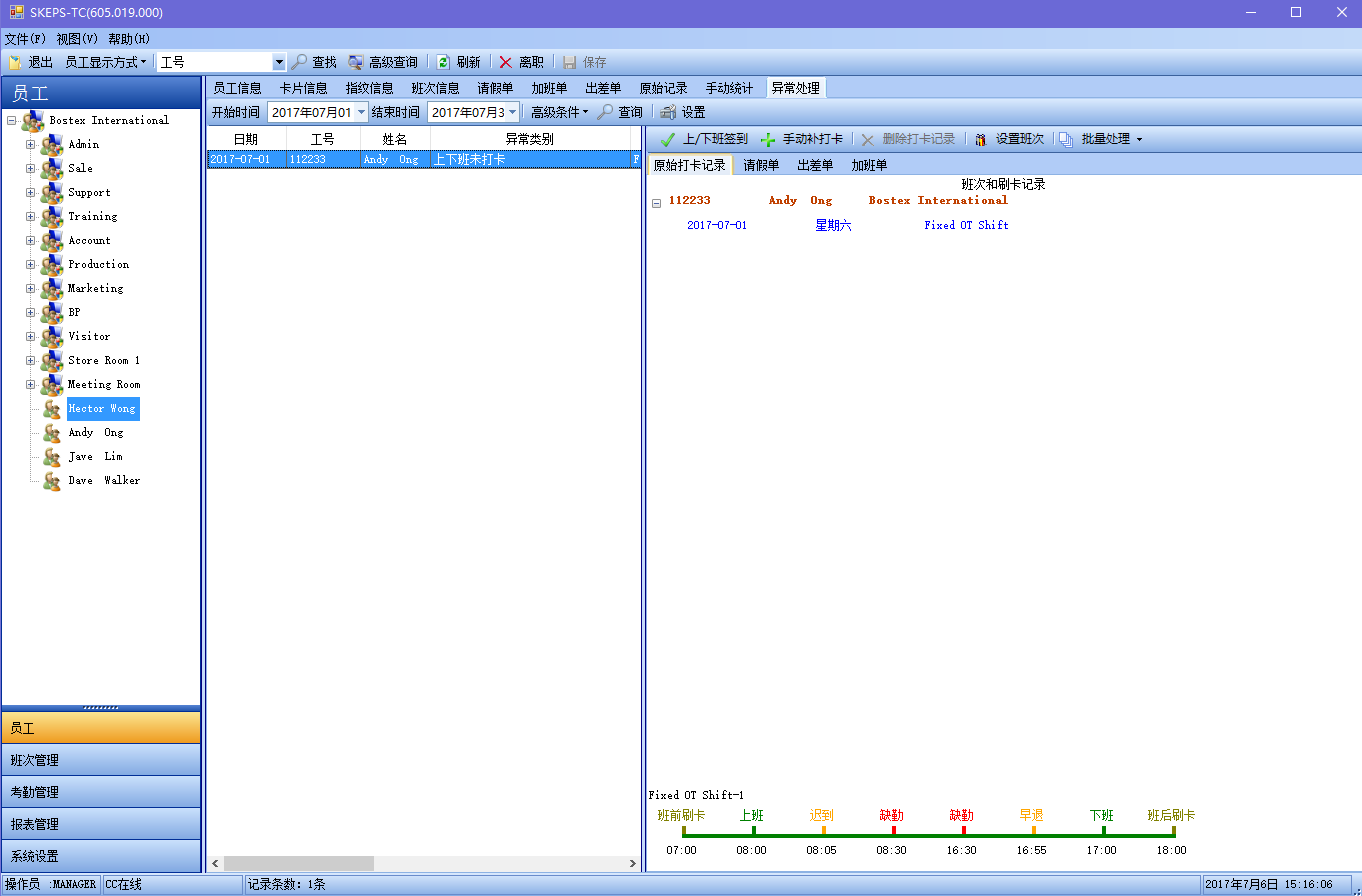Click the 刷新 refresh icon
This screenshot has width=1362, height=896.
[443, 62]
